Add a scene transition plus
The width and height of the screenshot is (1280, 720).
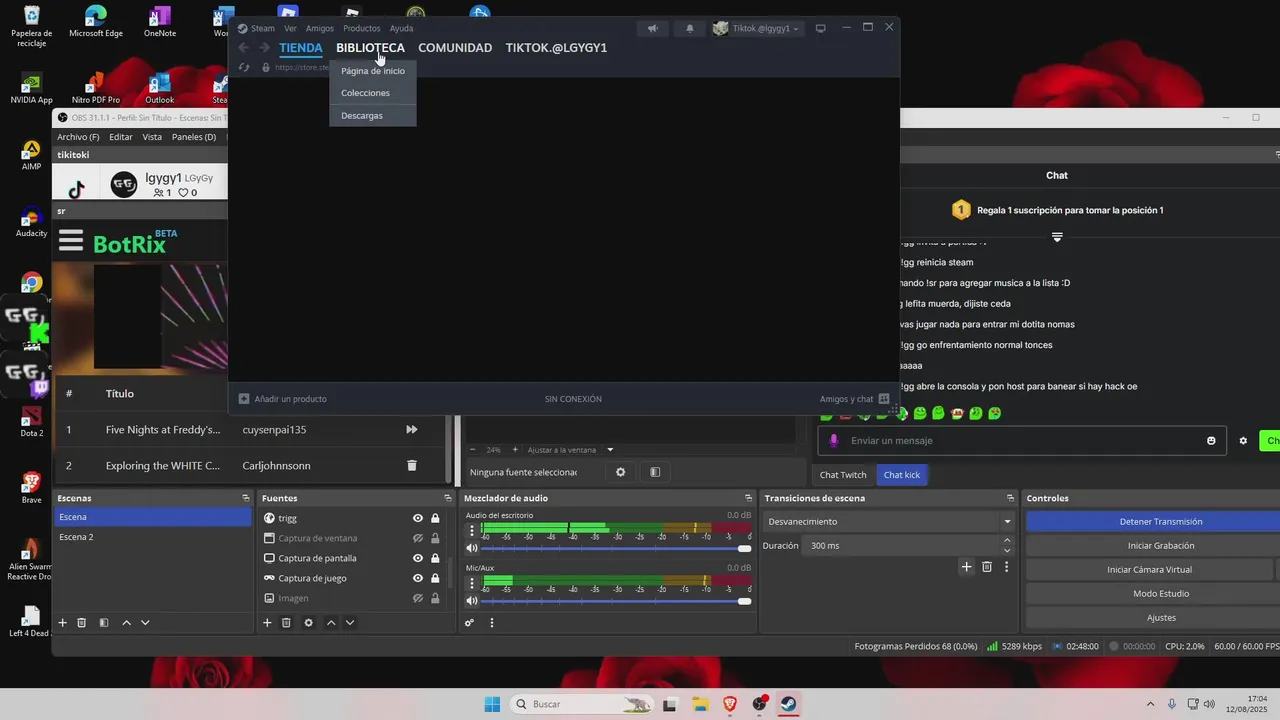click(966, 567)
